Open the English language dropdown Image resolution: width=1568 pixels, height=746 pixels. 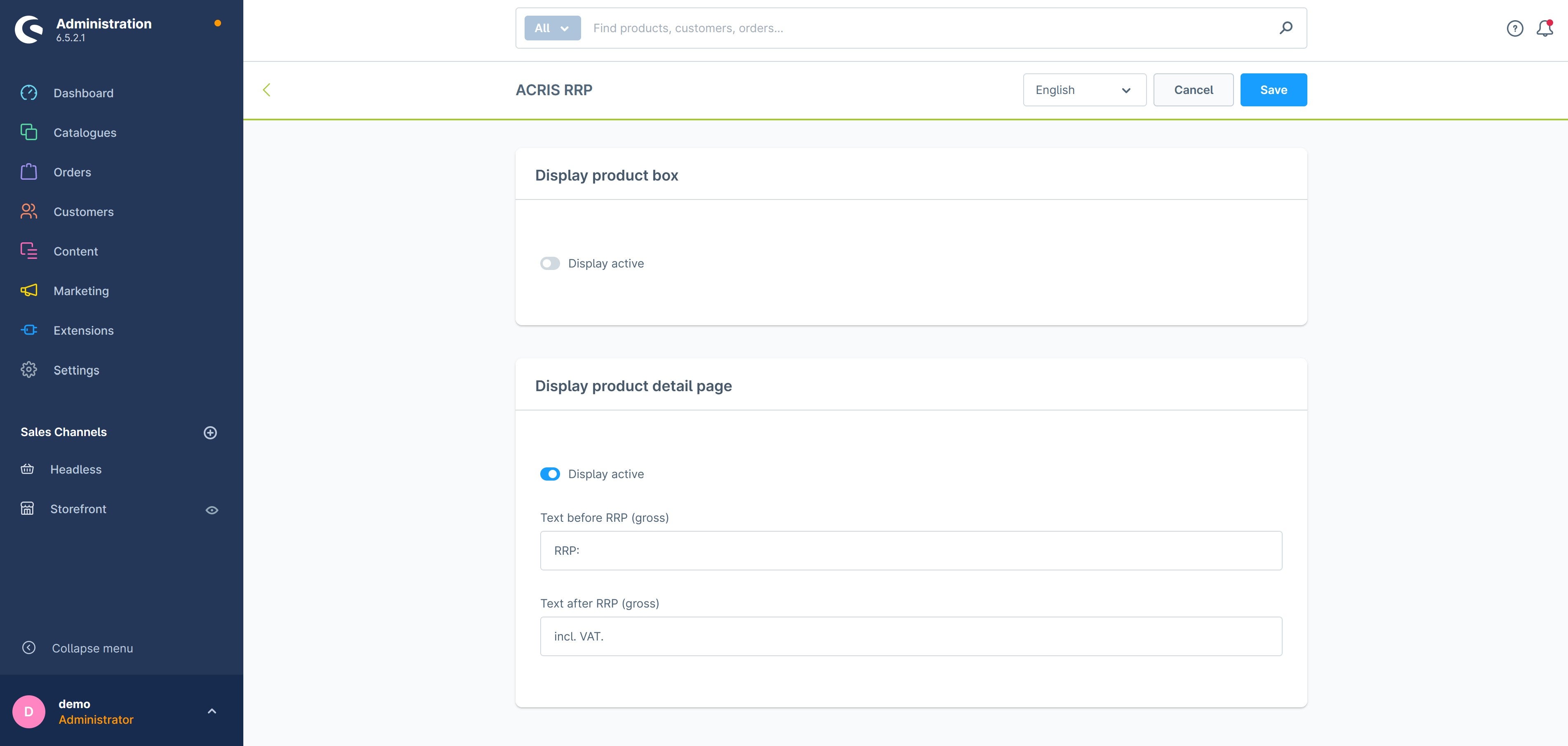click(1084, 90)
